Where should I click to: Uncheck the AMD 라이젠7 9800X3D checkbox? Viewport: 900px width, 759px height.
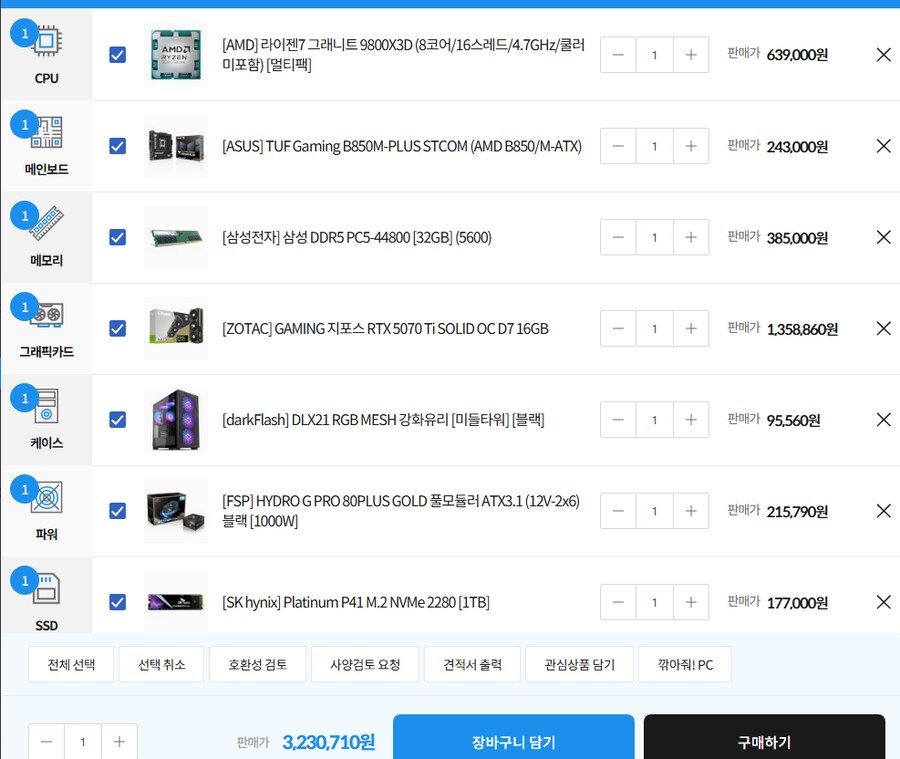pos(117,55)
